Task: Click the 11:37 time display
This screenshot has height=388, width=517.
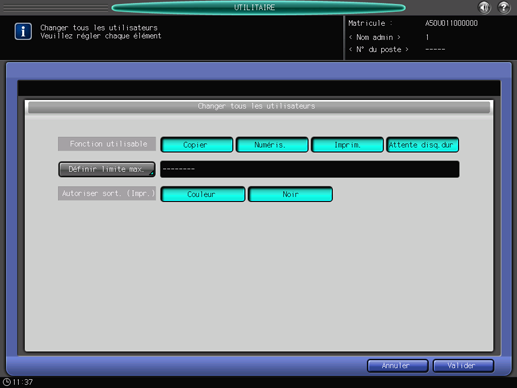Action: (x=22, y=382)
